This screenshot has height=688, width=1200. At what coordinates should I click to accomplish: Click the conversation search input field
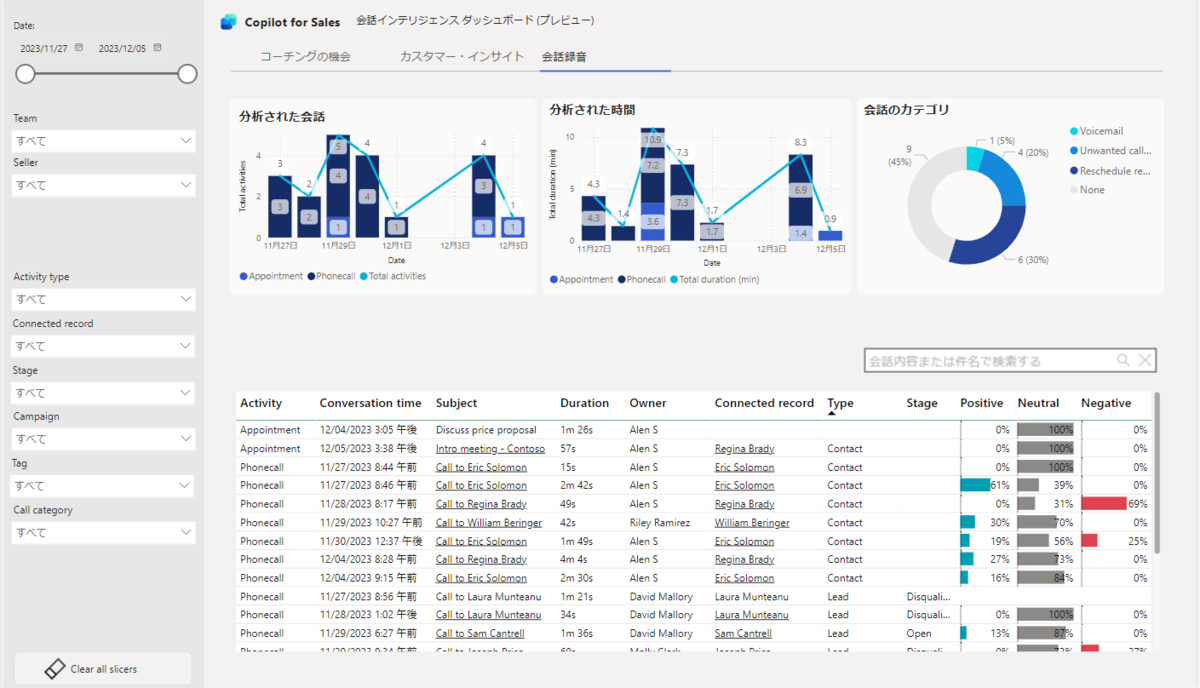coord(989,360)
